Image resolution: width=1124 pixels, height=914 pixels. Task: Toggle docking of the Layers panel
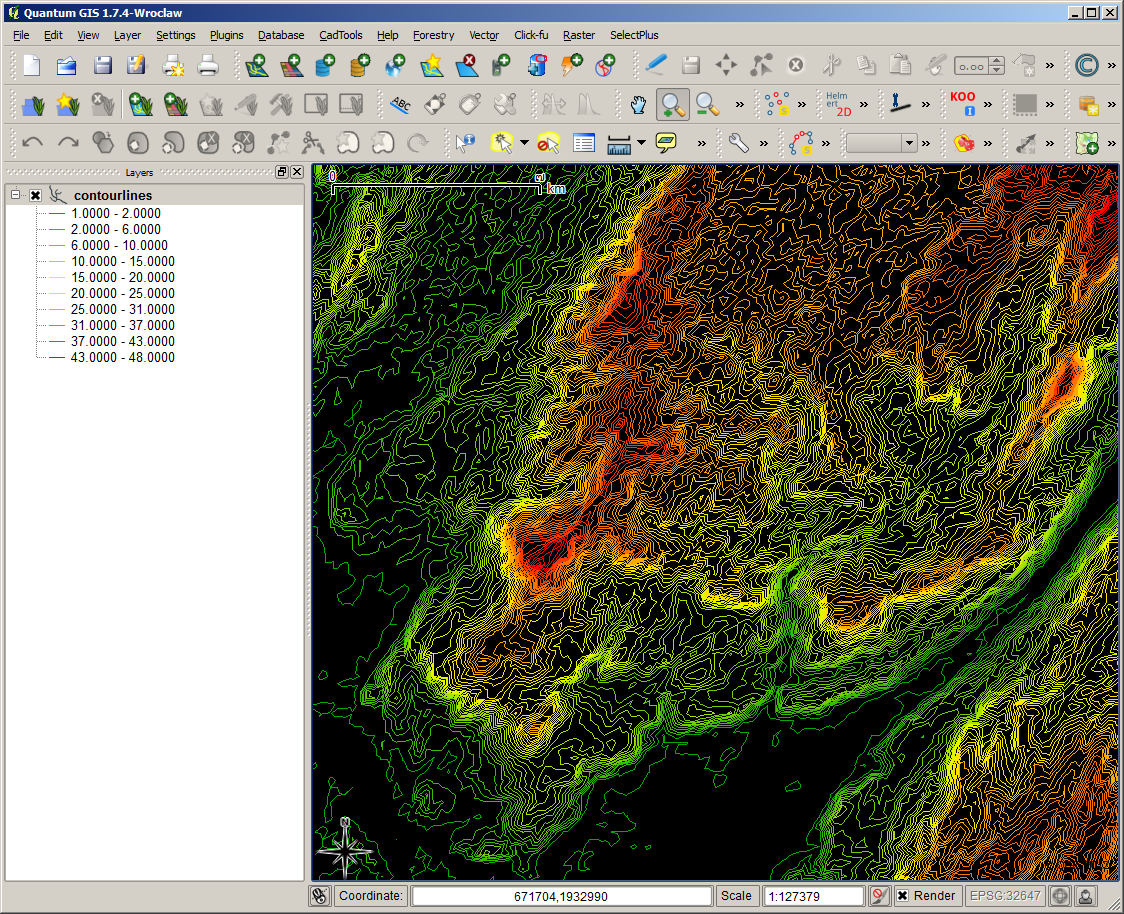281,171
